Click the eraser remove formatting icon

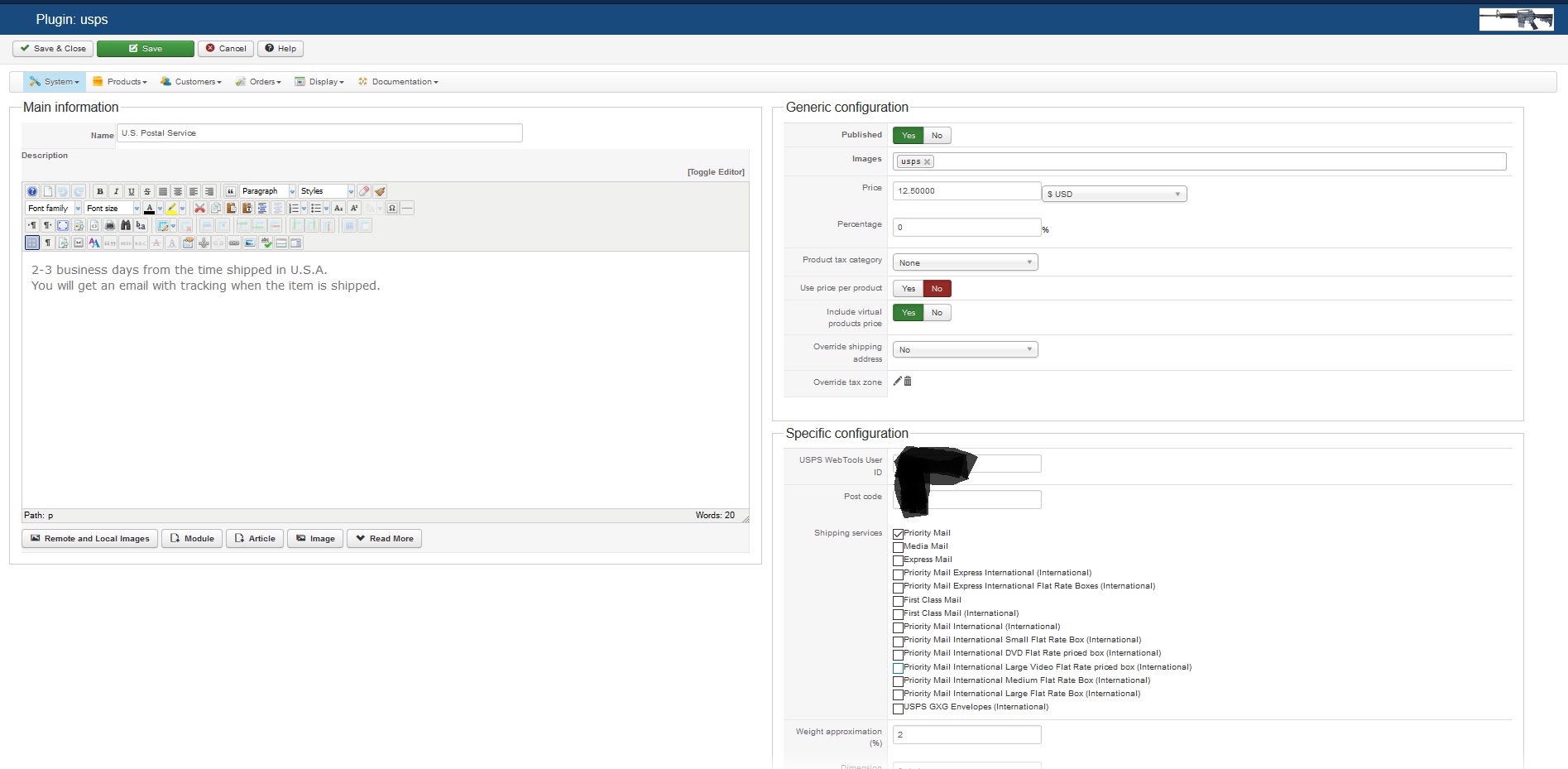click(364, 191)
